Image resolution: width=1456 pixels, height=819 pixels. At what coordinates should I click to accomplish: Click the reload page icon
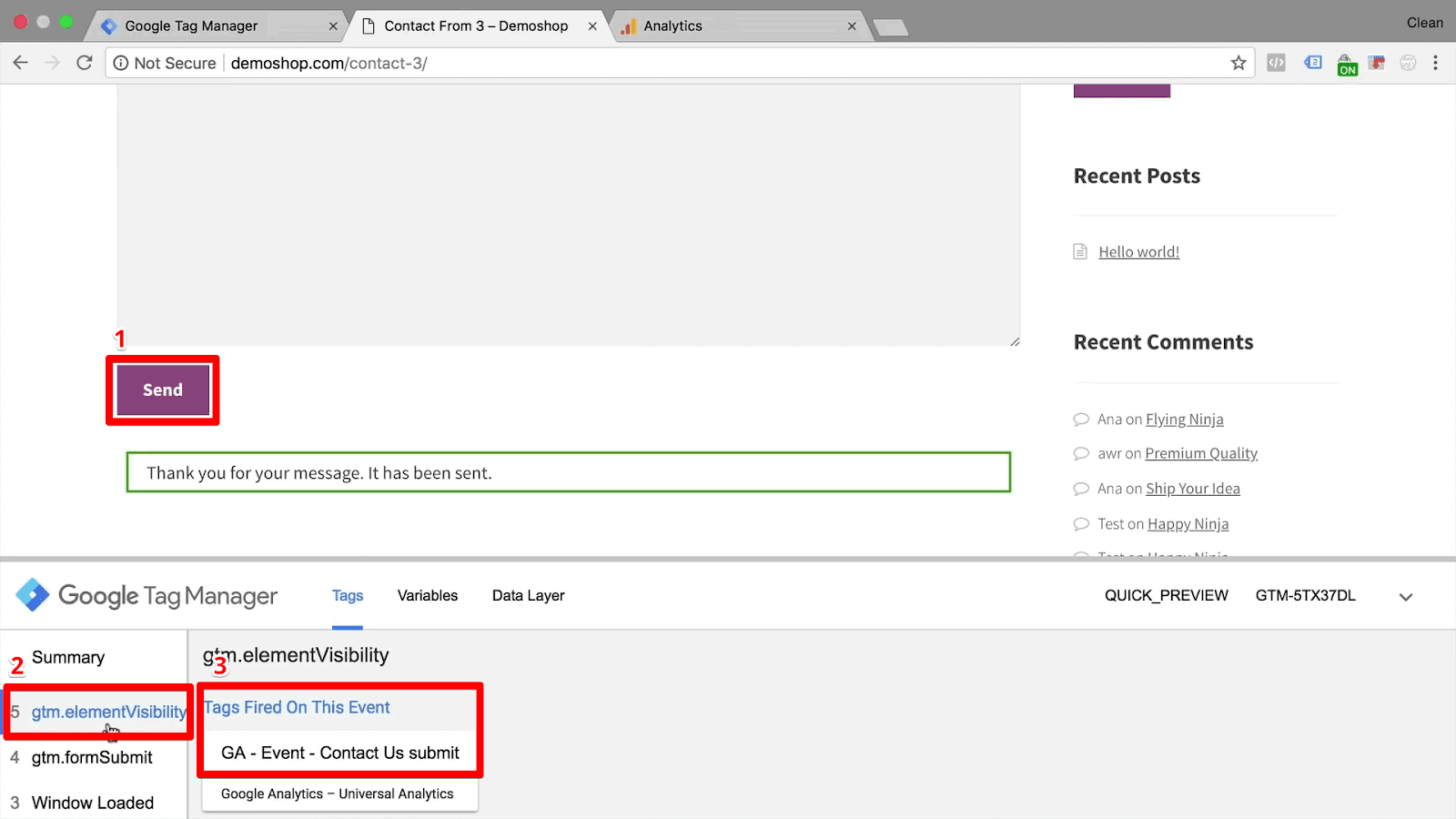84,63
